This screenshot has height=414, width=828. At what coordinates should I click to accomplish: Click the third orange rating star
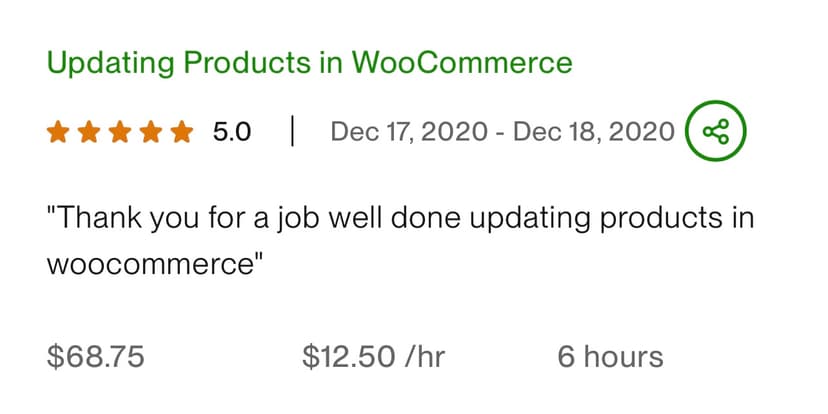point(119,132)
